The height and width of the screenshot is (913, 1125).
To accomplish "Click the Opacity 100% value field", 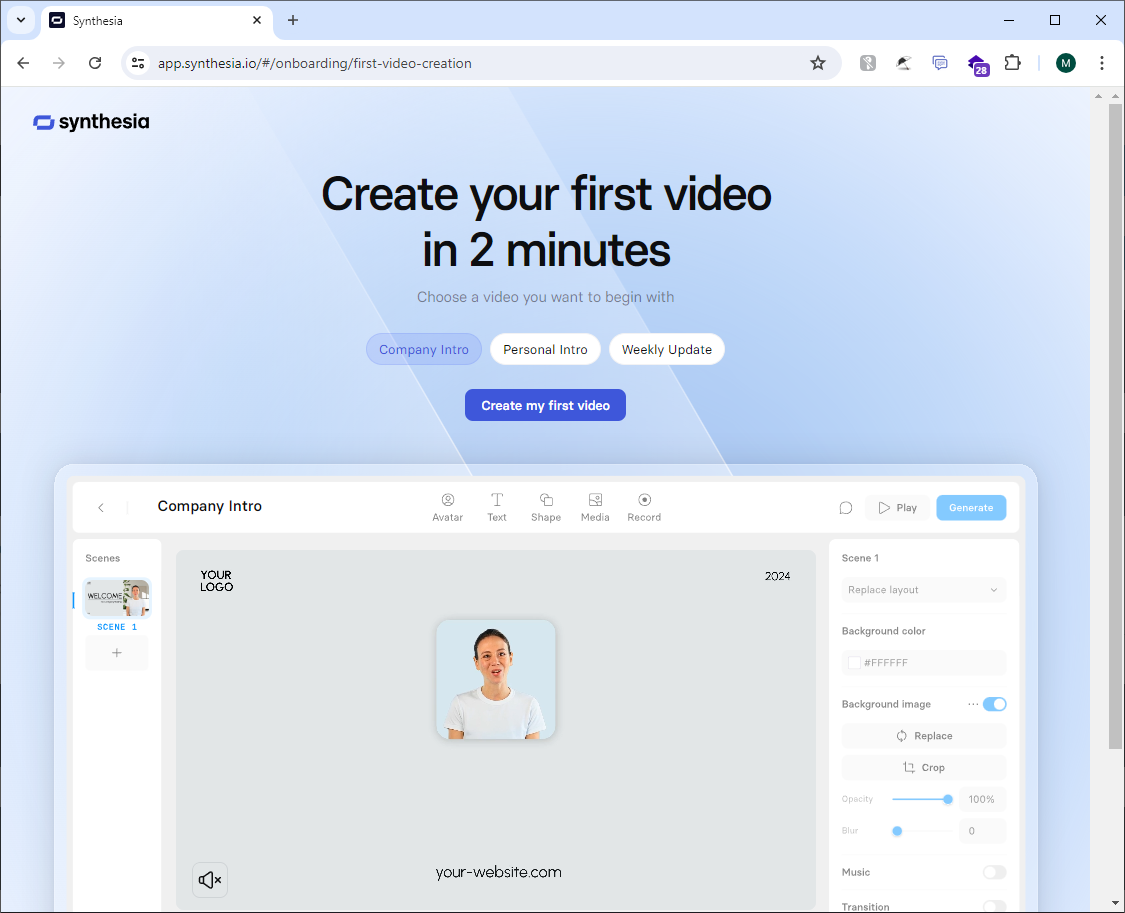I will pyautogui.click(x=982, y=799).
